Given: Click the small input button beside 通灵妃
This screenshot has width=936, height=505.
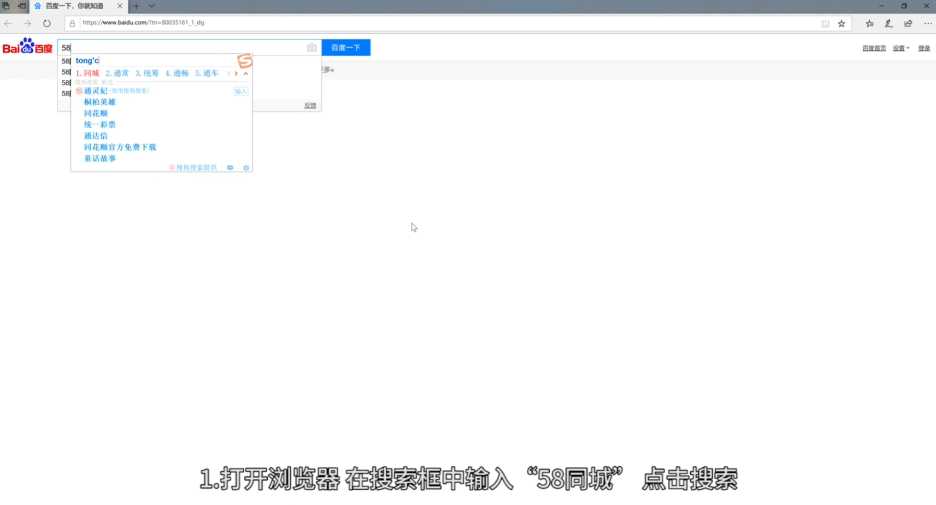Looking at the screenshot, I should [x=241, y=91].
